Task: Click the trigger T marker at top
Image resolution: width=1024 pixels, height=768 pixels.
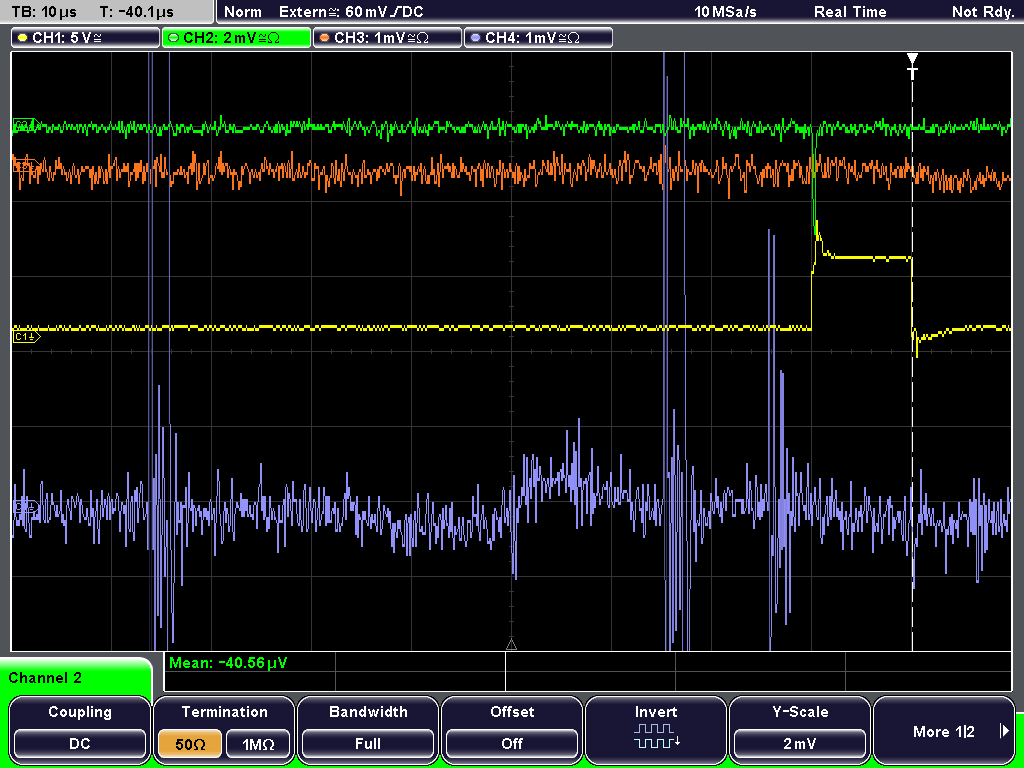Action: coord(912,66)
